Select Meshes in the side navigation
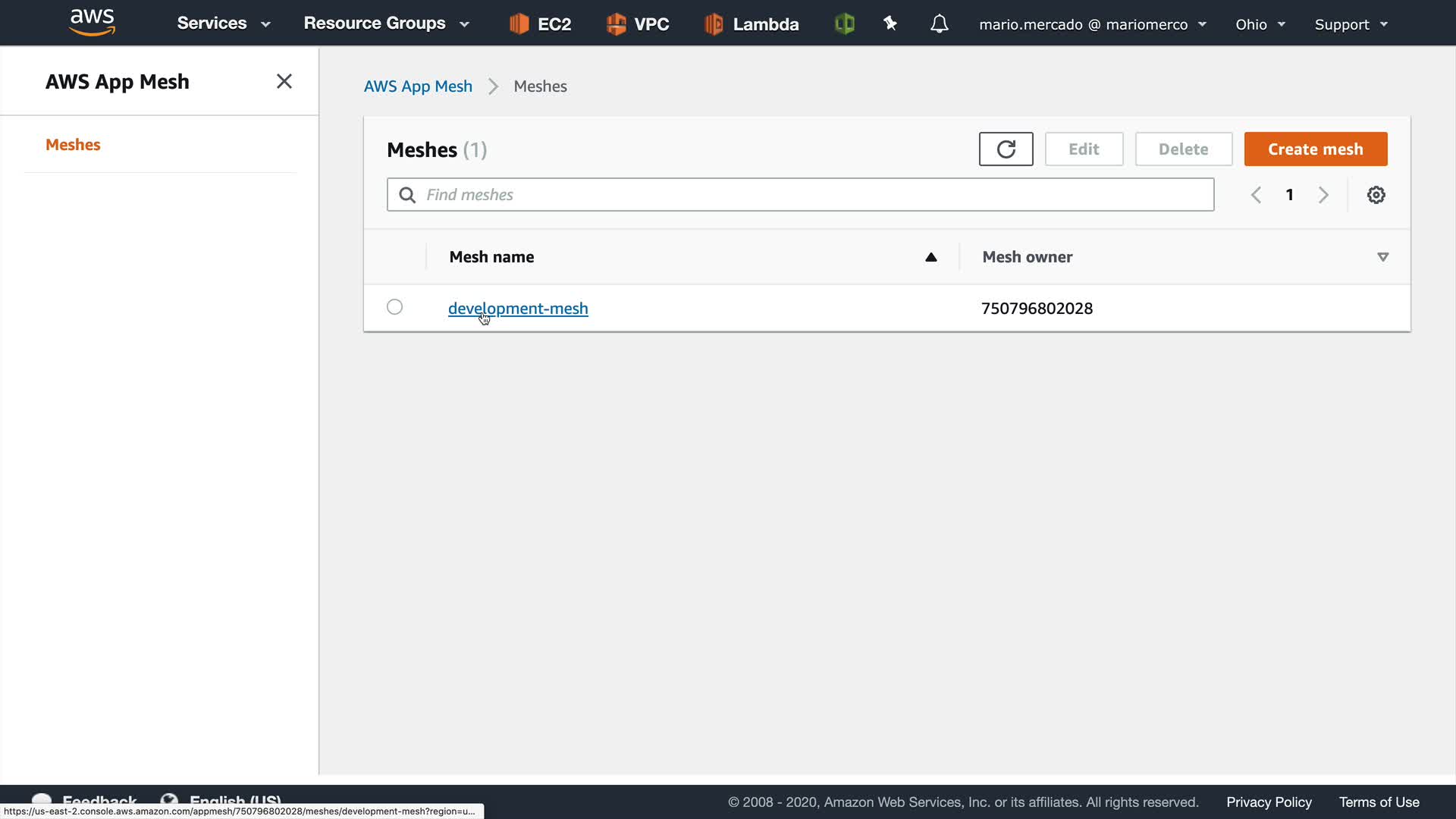The image size is (1456, 819). [73, 145]
